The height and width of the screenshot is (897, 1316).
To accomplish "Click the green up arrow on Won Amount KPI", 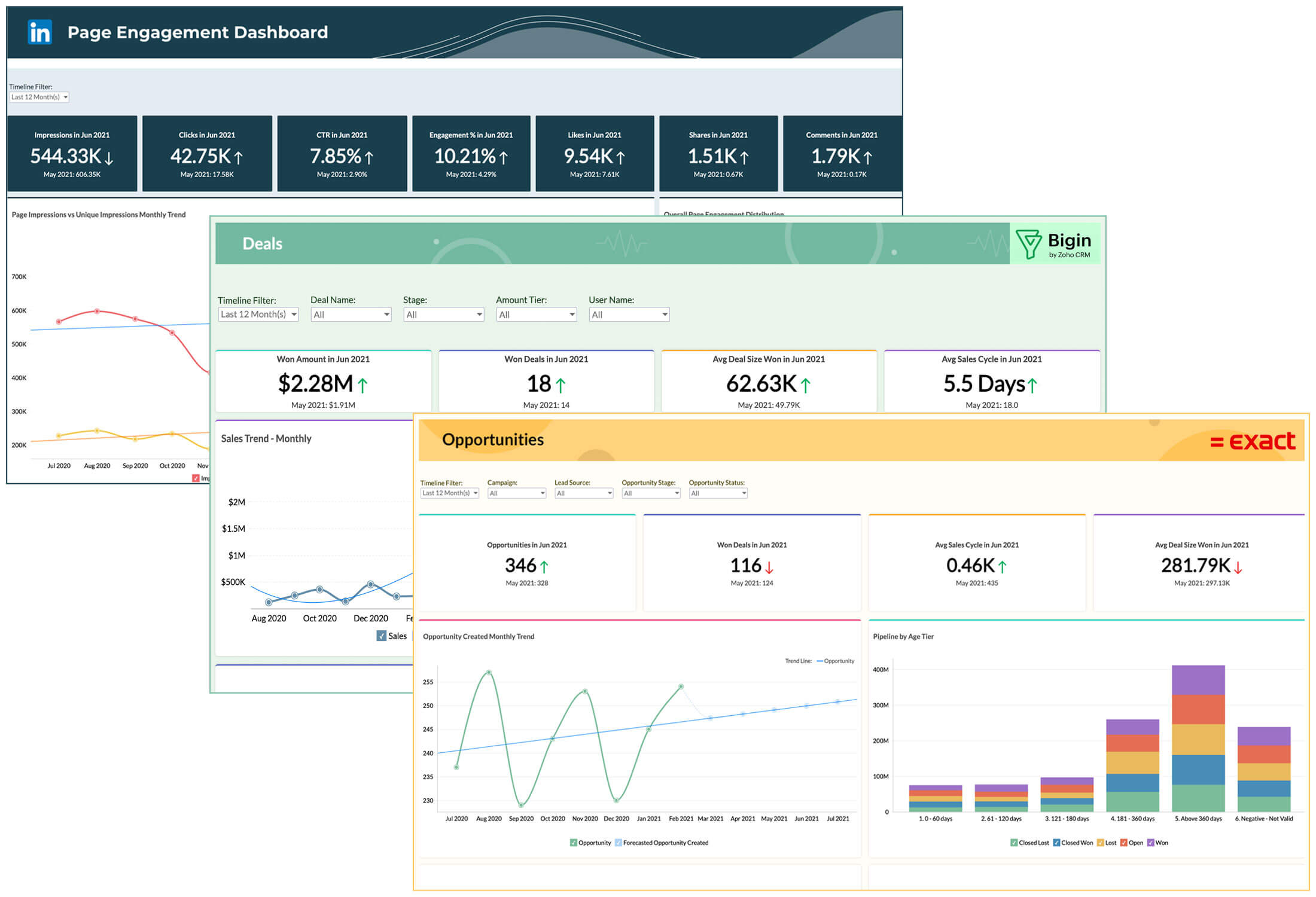I will (x=363, y=385).
